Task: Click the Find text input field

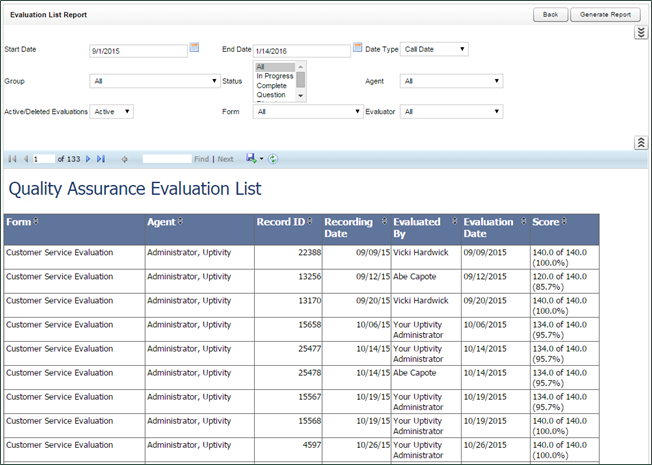Action: point(166,159)
